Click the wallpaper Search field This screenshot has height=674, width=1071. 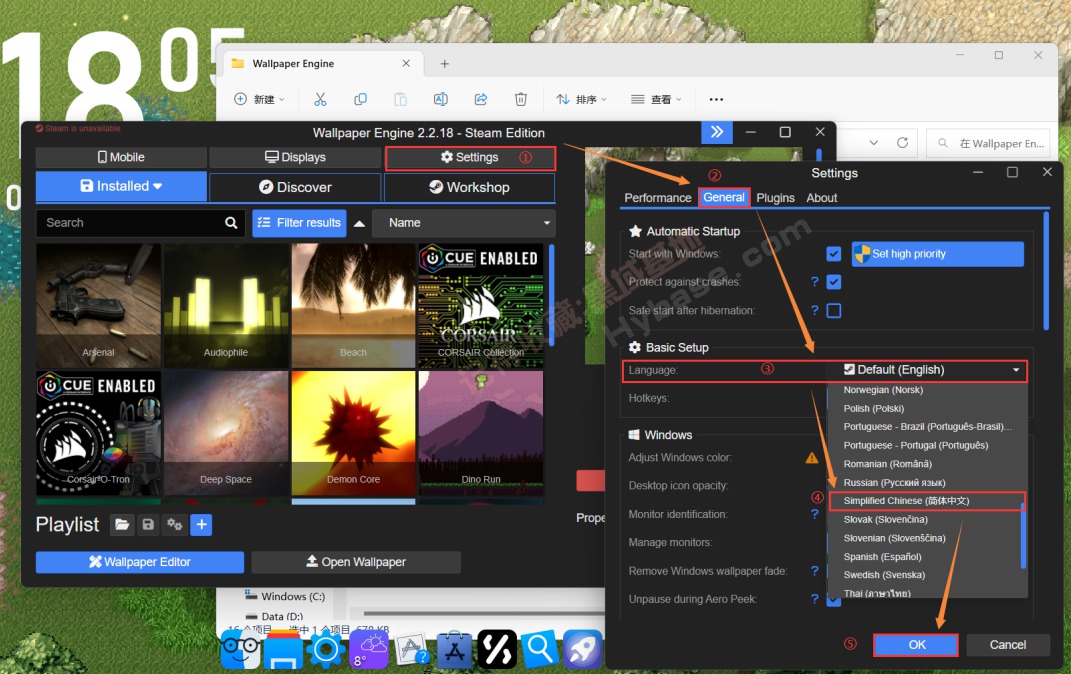[140, 223]
